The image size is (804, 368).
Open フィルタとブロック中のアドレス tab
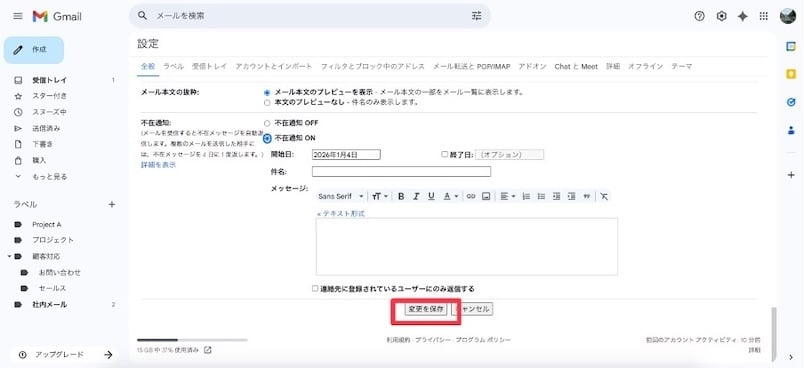coord(373,67)
